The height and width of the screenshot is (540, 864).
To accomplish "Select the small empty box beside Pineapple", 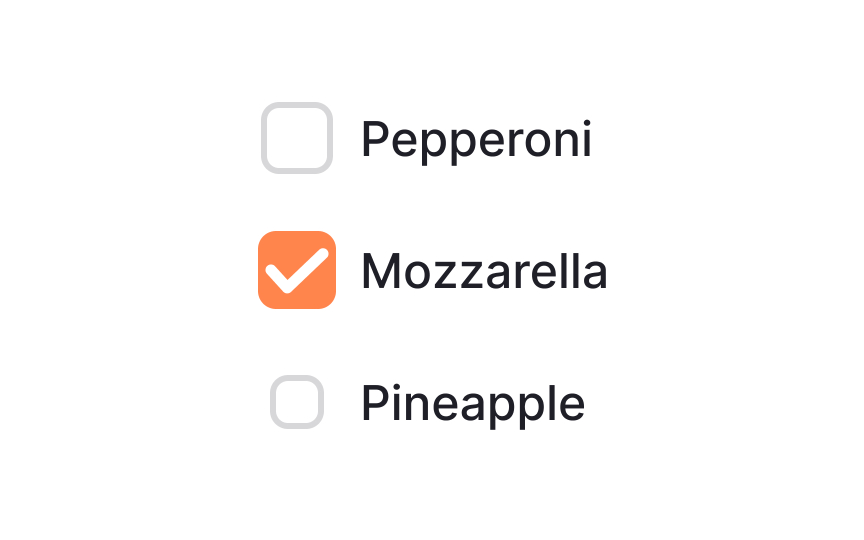I will click(297, 402).
